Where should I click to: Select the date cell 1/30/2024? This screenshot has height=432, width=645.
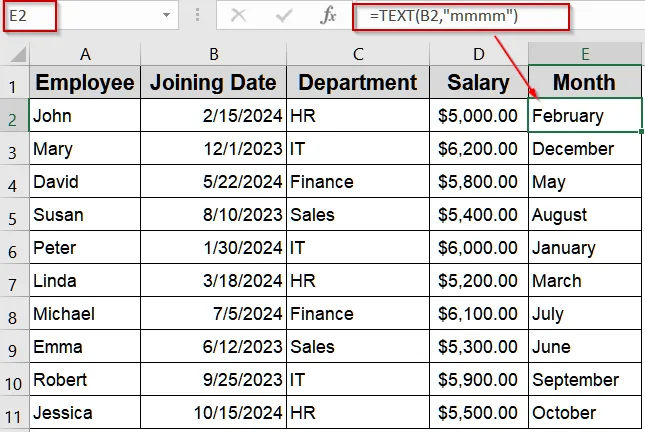[x=213, y=248]
